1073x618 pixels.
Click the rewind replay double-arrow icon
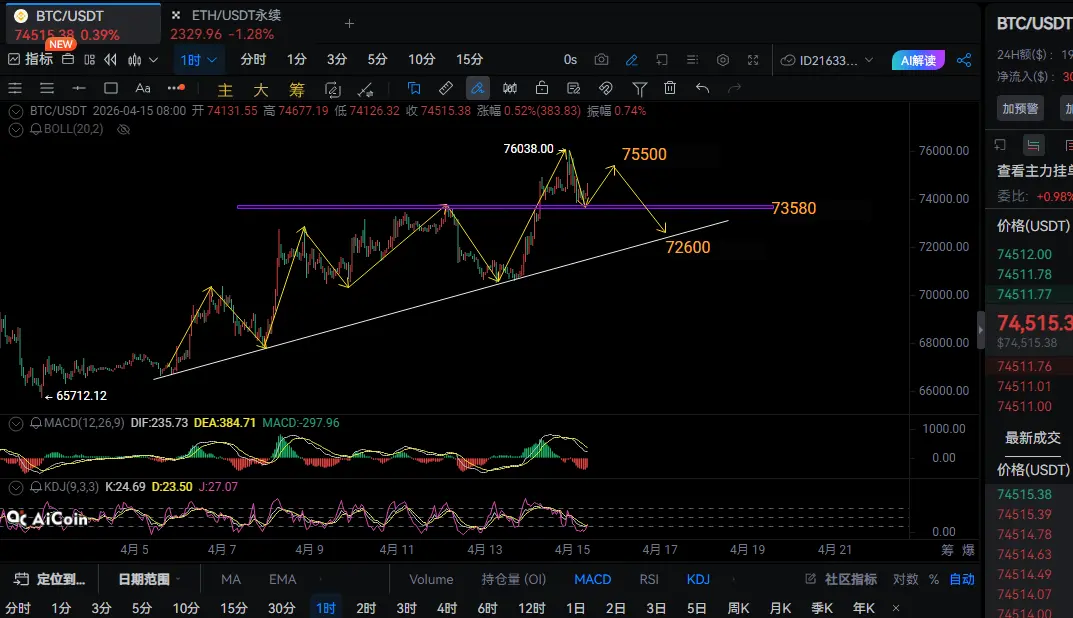[110, 60]
